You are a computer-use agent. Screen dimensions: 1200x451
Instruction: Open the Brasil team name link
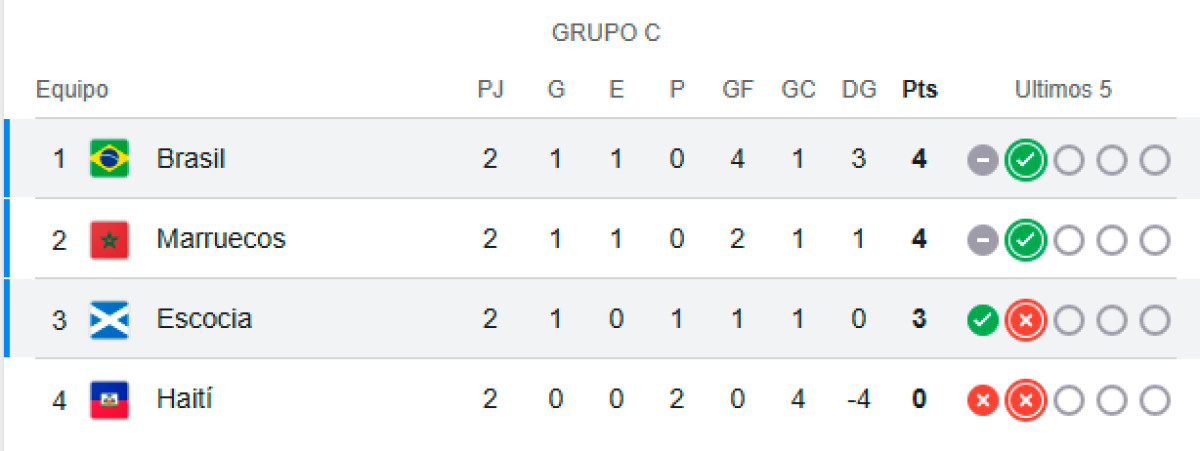[x=191, y=159]
